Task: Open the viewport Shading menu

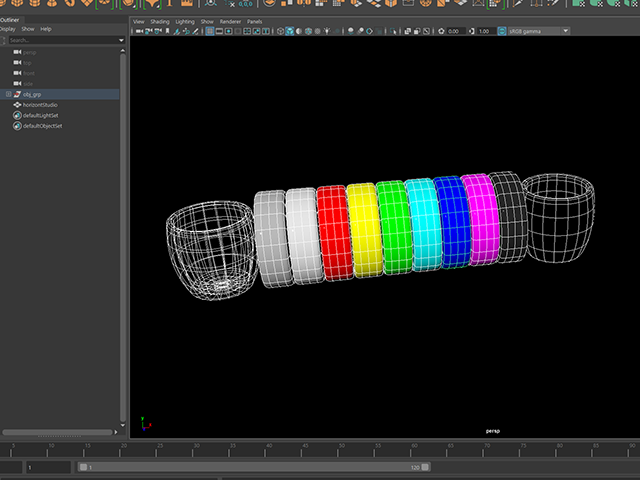Action: click(160, 22)
